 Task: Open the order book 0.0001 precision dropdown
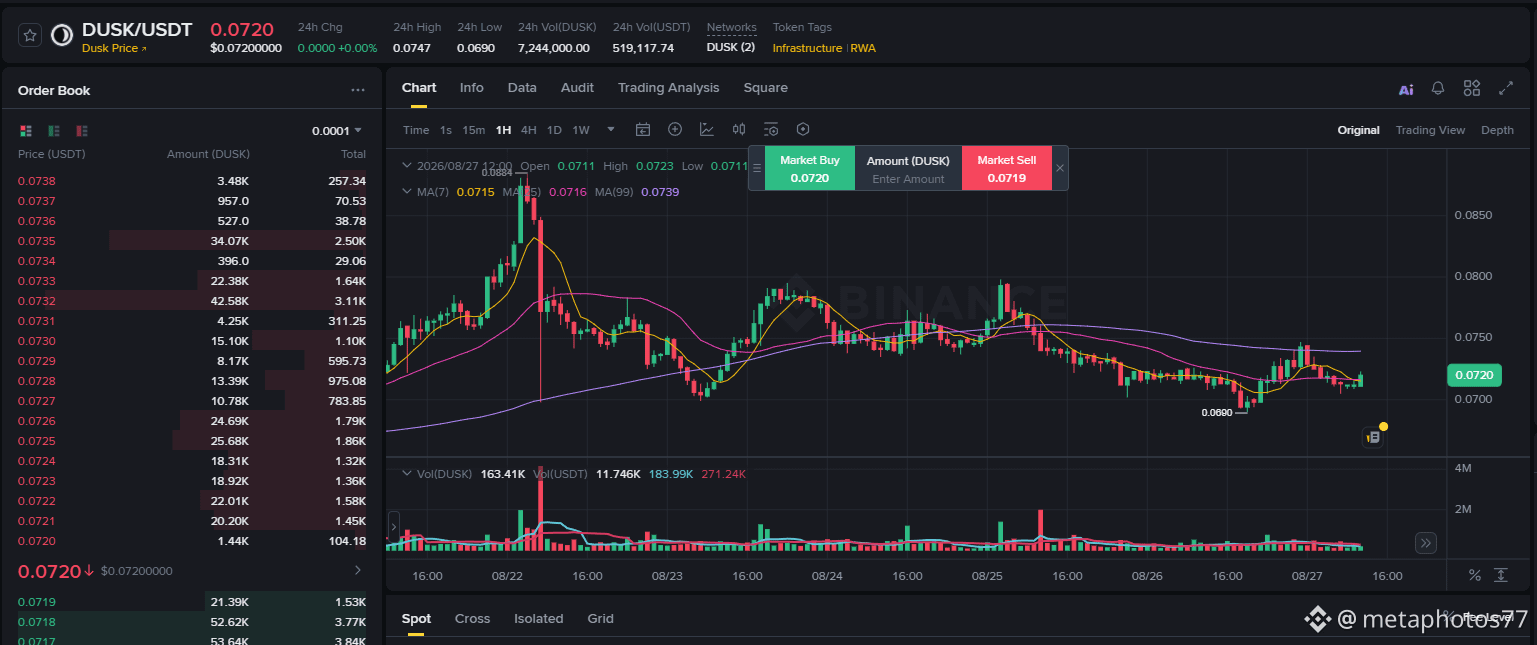tap(337, 131)
